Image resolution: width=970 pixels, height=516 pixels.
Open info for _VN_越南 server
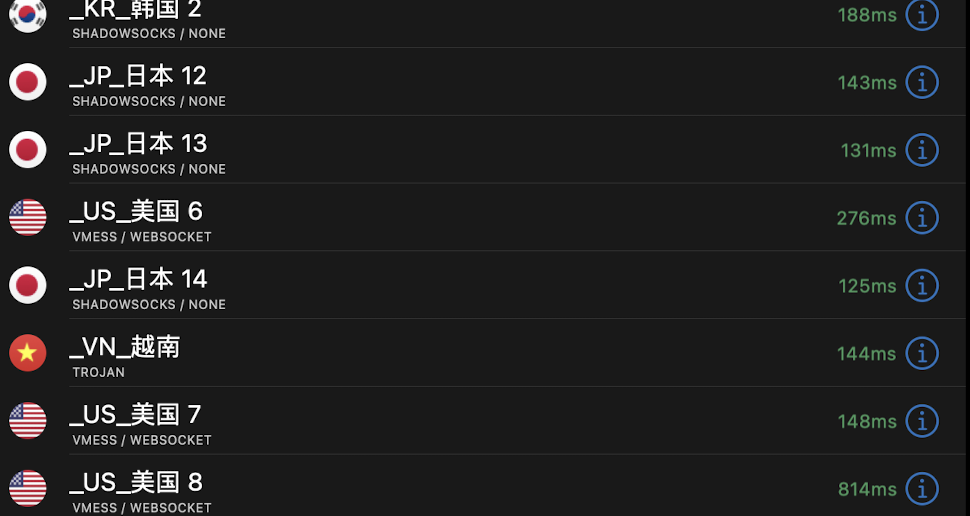pos(921,353)
